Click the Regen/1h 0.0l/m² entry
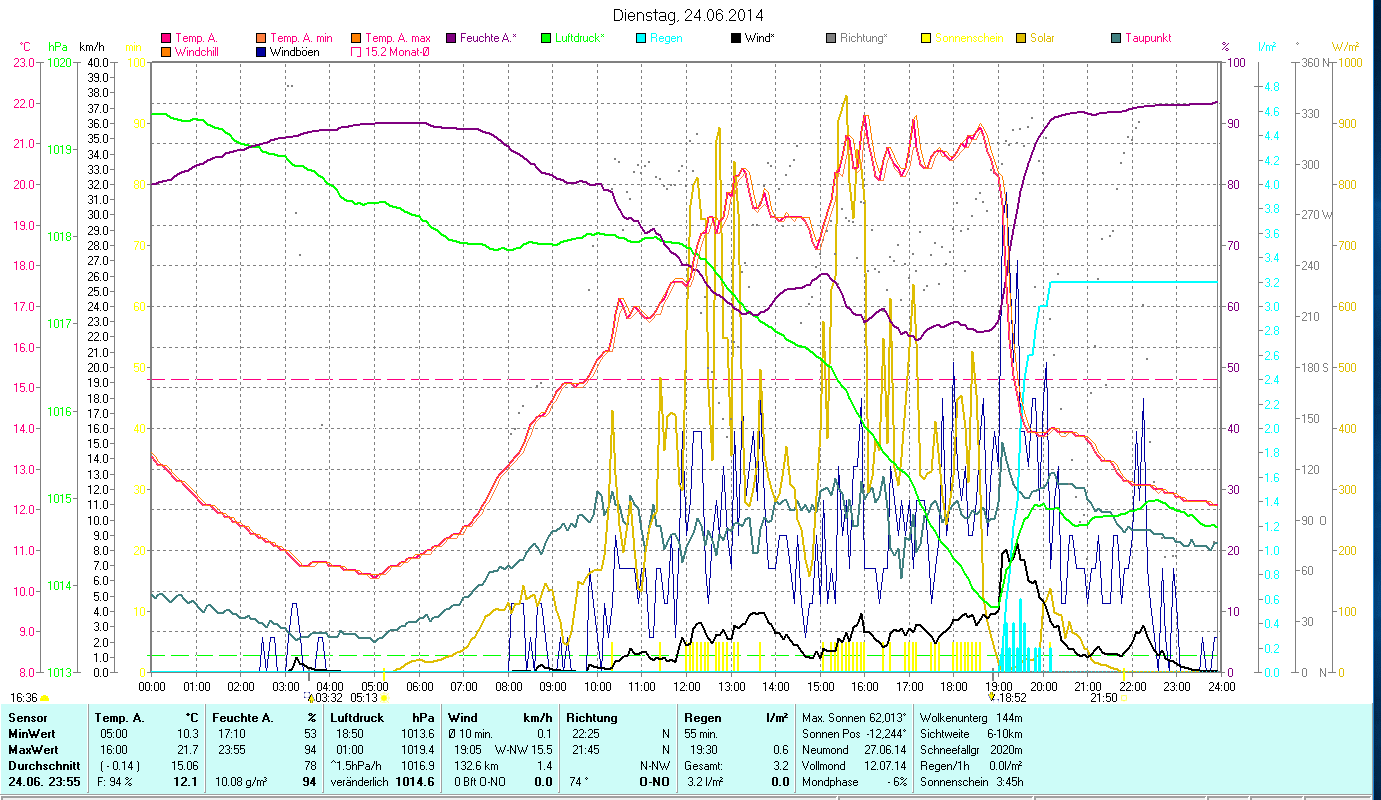Screen dimensions: 1381x800 pos(970,765)
